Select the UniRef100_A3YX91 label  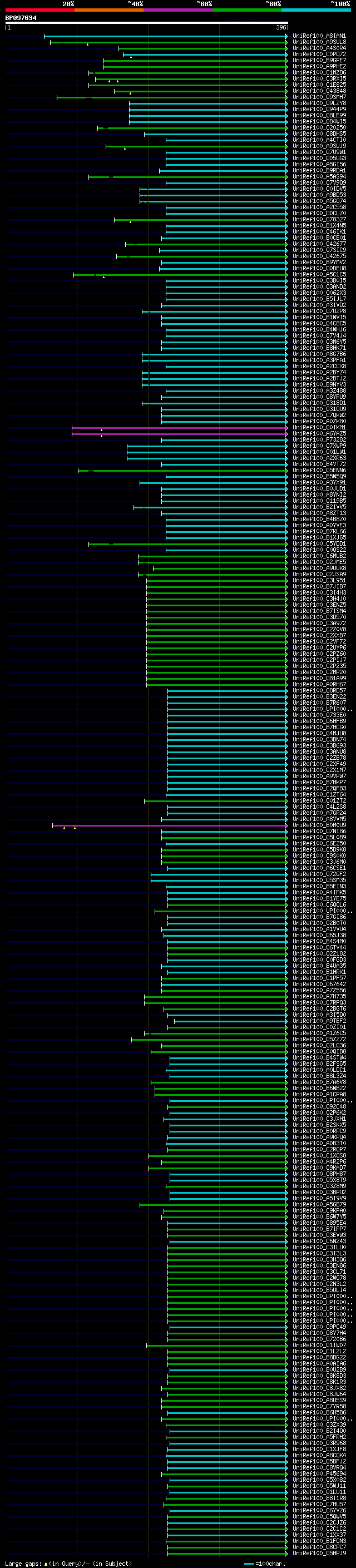[319, 482]
